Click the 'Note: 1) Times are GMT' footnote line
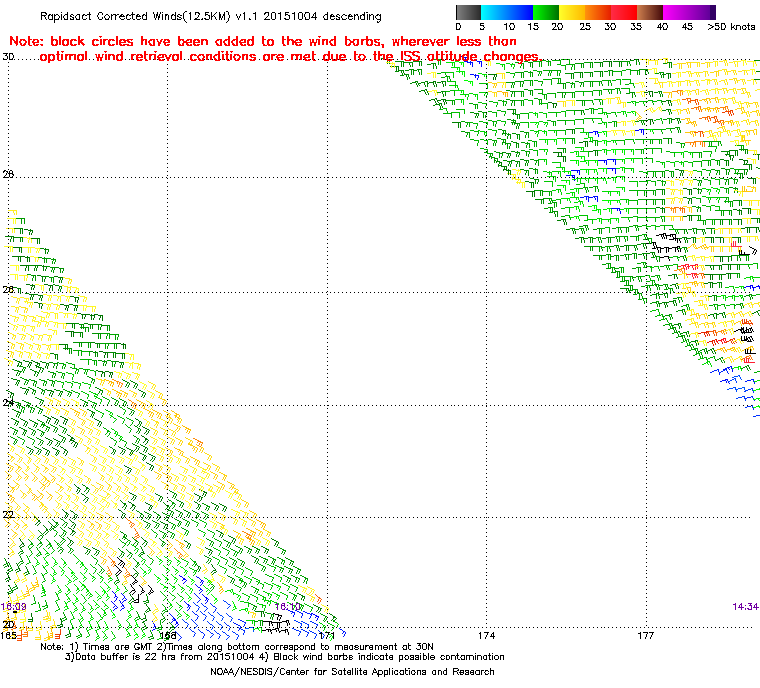Image resolution: width=760 pixels, height=688 pixels. click(237, 647)
